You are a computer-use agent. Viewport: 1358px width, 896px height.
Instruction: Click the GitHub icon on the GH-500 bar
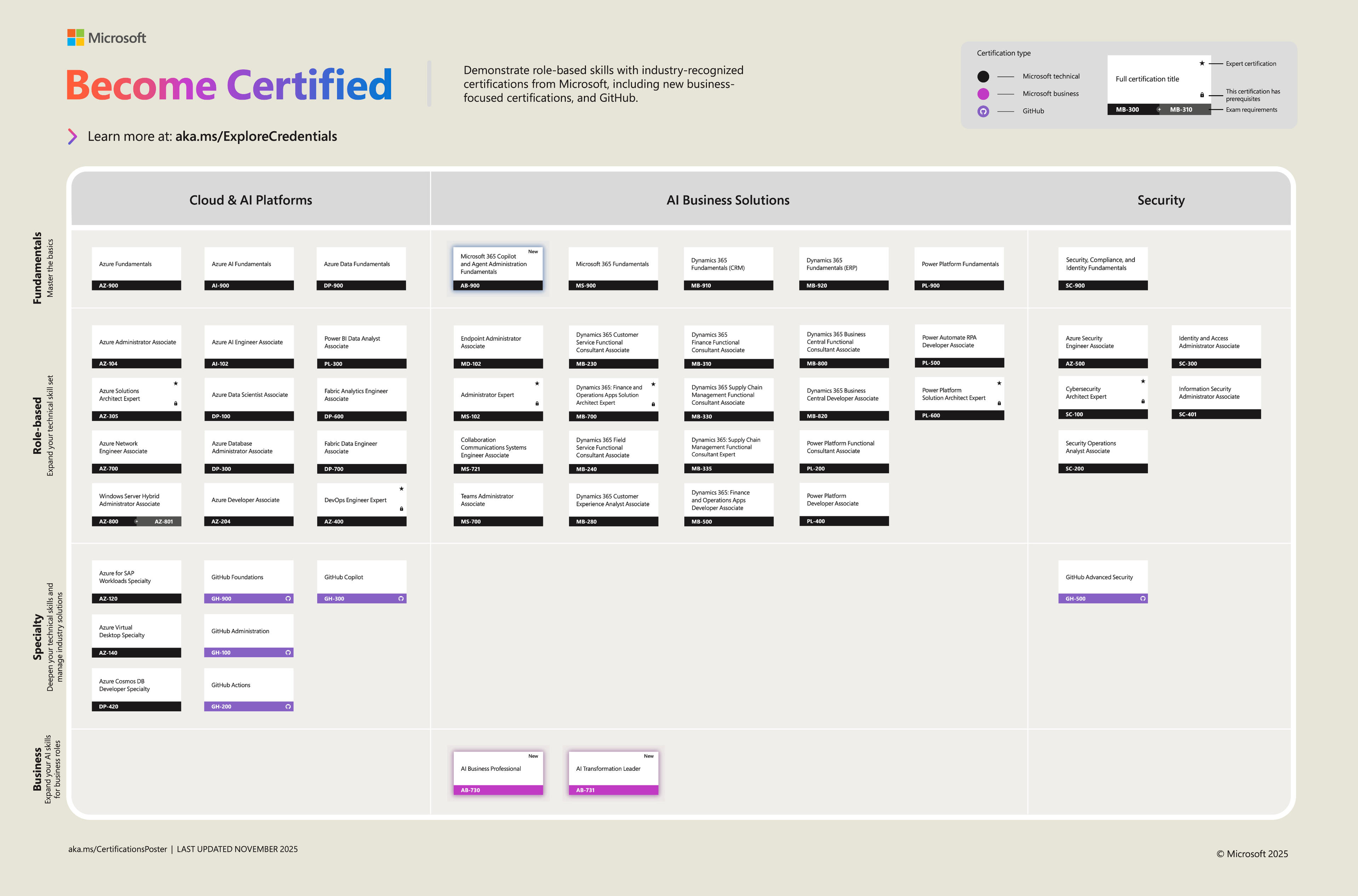pos(1143,599)
